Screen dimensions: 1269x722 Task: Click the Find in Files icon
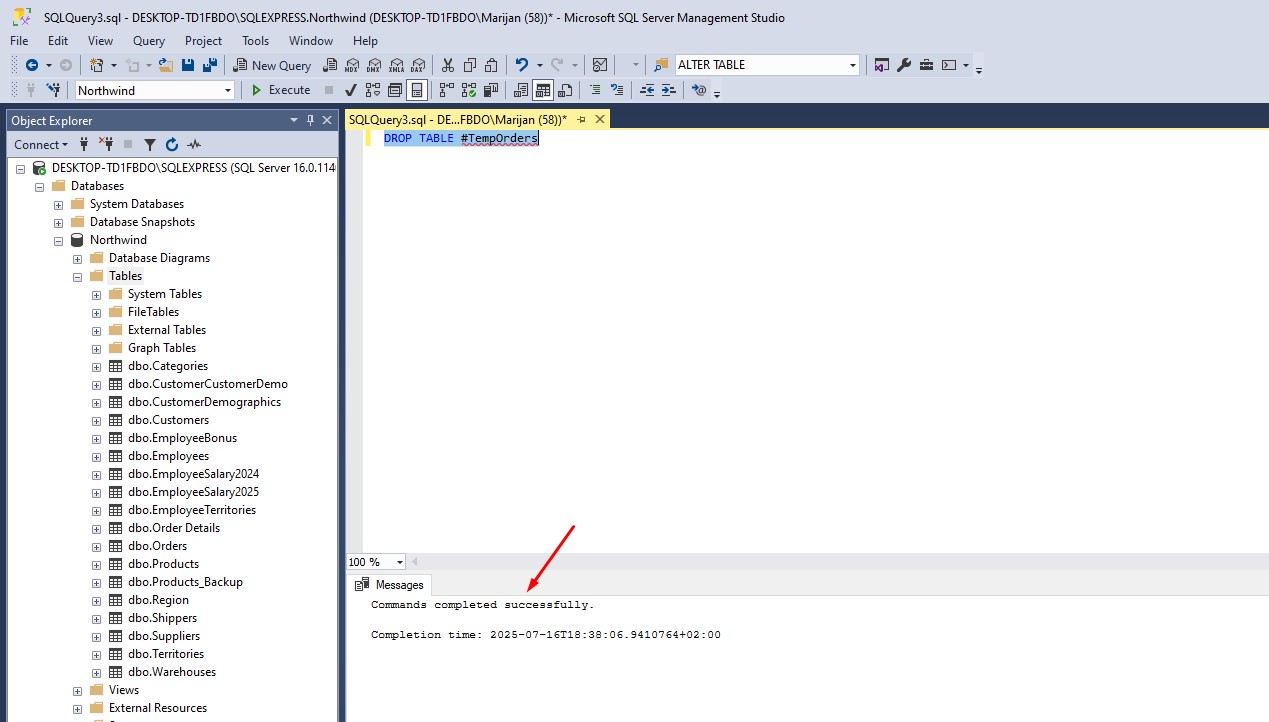point(661,65)
